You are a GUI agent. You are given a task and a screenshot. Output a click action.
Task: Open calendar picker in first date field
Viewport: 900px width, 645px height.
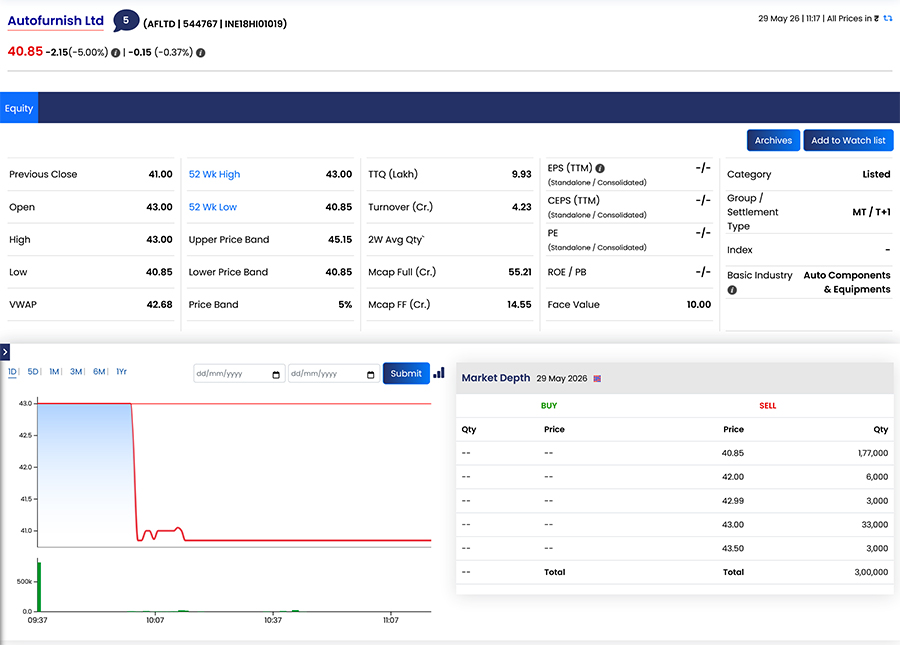pyautogui.click(x=276, y=375)
